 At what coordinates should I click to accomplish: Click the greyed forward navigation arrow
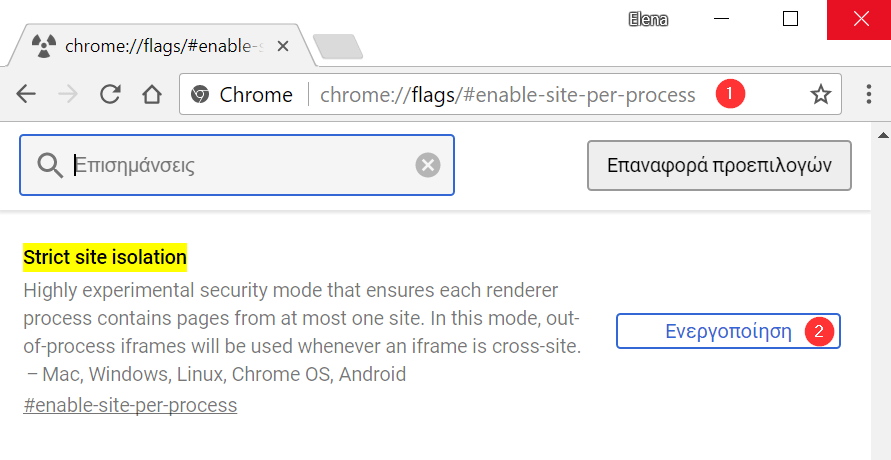68,94
